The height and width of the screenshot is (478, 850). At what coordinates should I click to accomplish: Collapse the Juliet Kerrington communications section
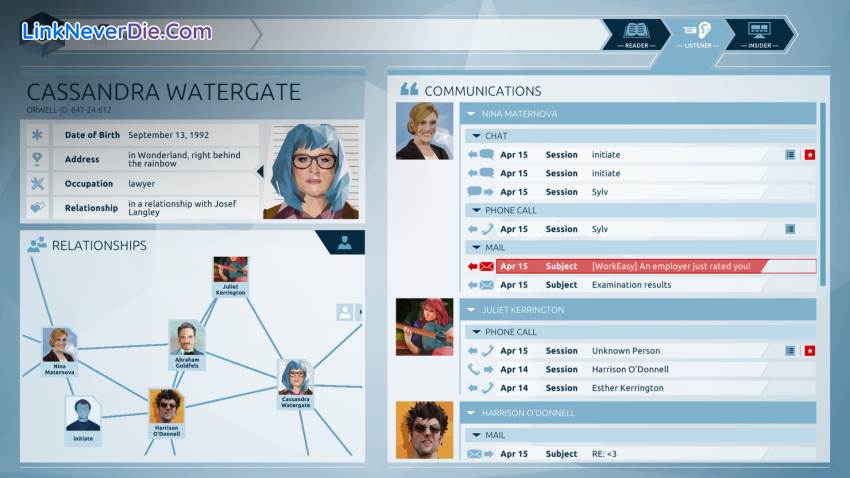[x=471, y=310]
